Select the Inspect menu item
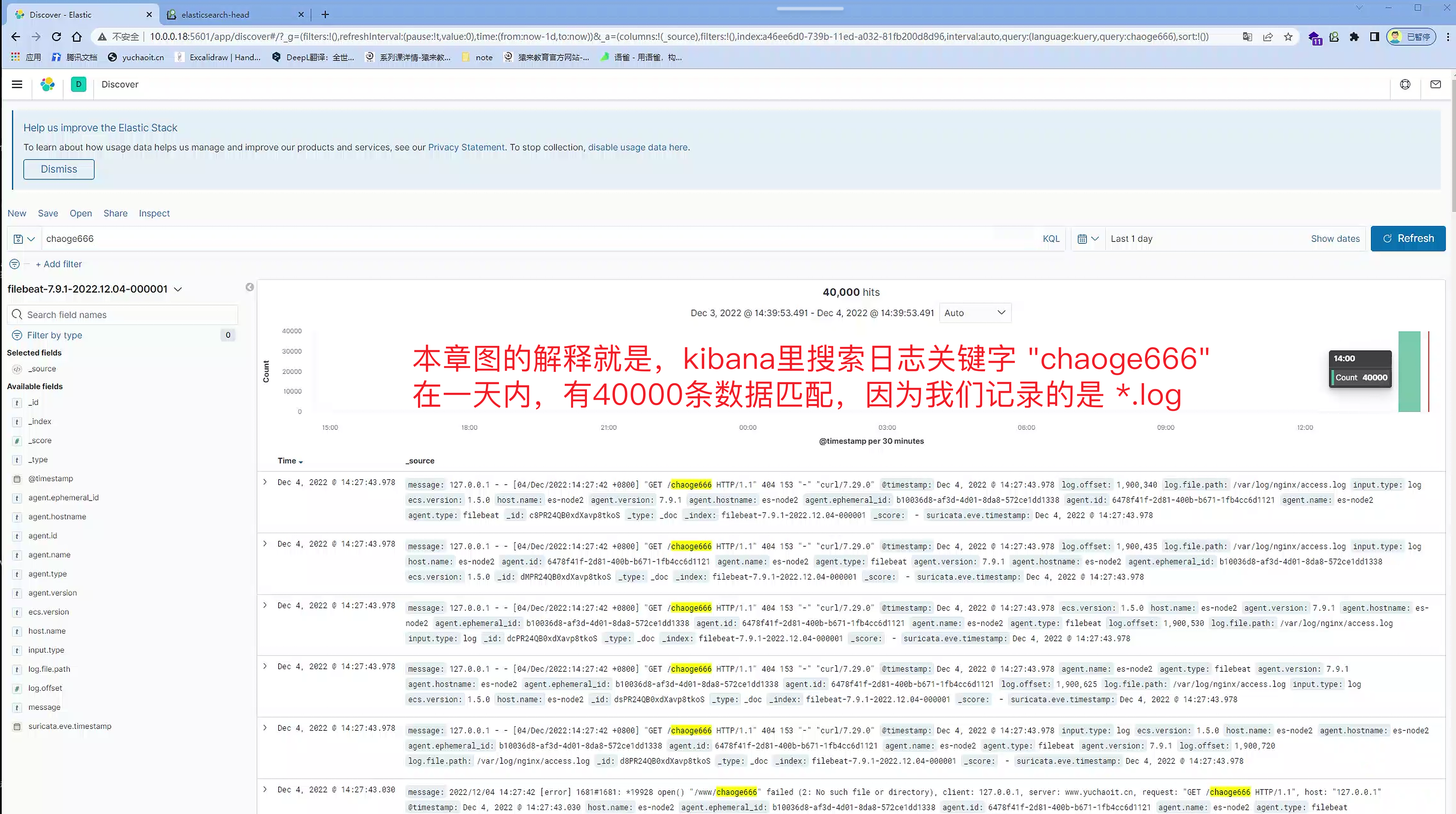 click(x=154, y=213)
